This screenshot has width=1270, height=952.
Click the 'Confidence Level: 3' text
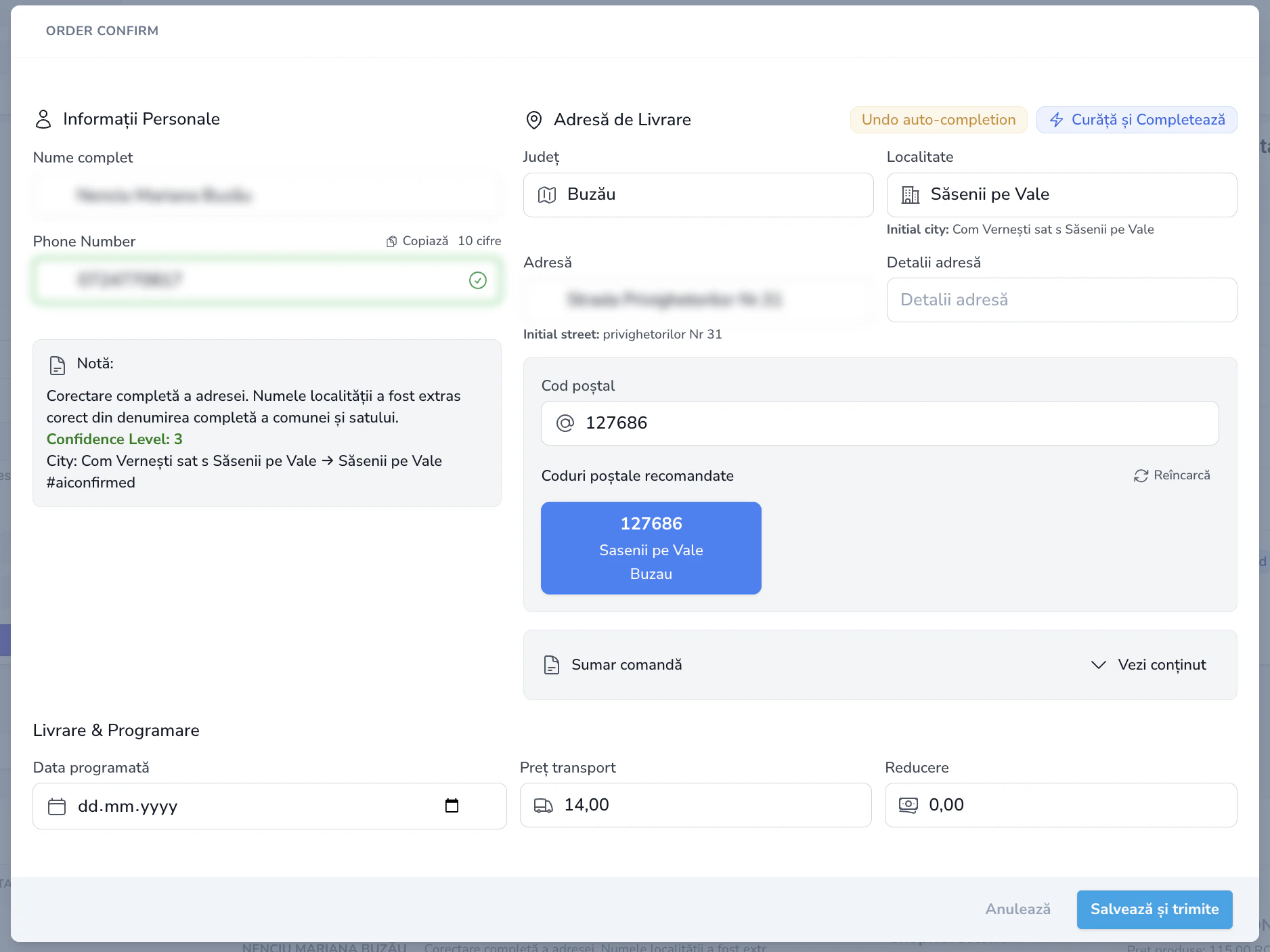point(114,439)
